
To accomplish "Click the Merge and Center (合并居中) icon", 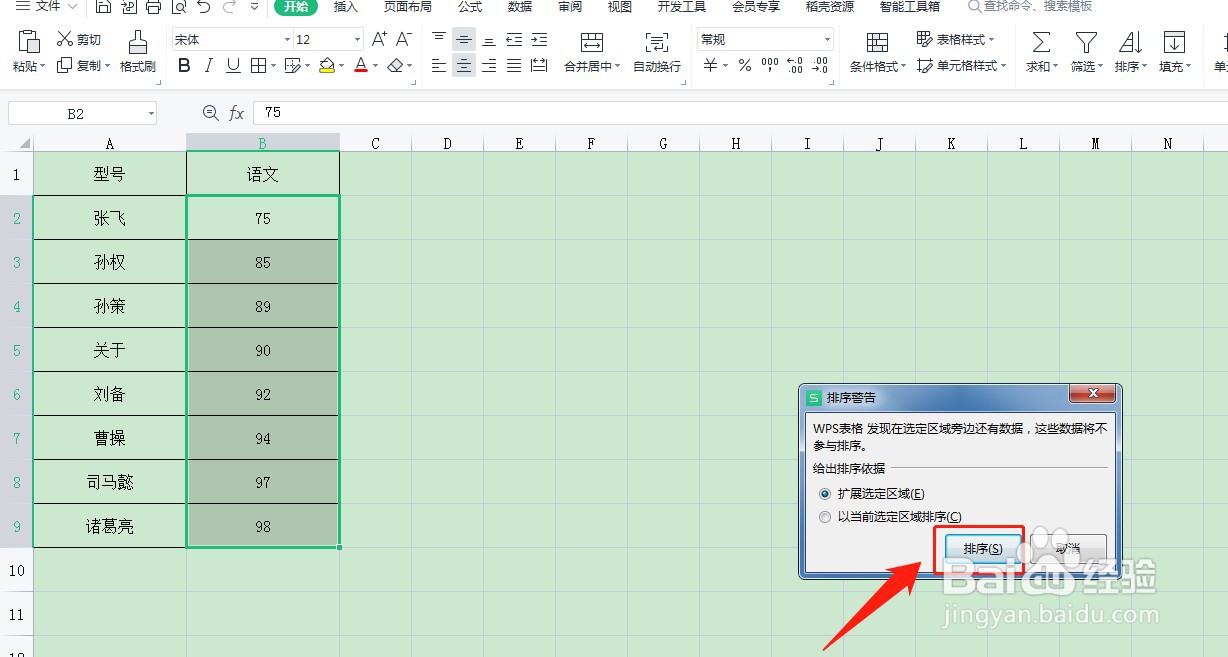I will point(592,42).
